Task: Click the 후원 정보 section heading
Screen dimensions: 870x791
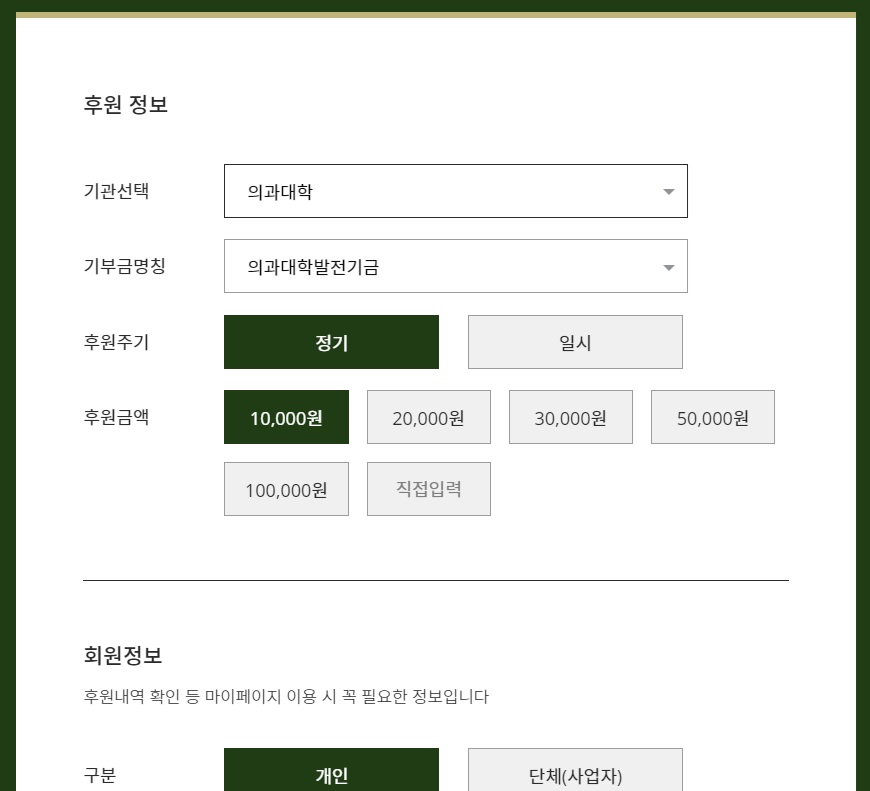Action: [126, 104]
